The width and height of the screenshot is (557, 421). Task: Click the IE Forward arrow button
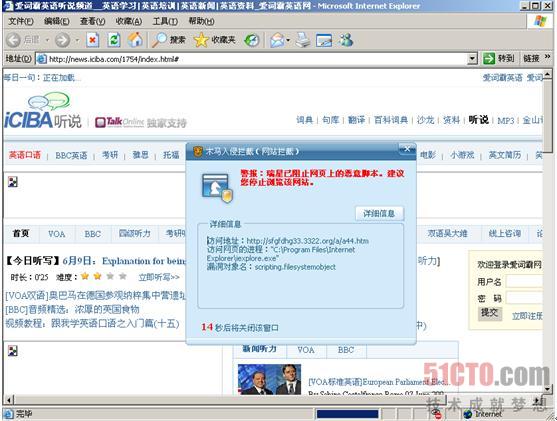(x=63, y=40)
